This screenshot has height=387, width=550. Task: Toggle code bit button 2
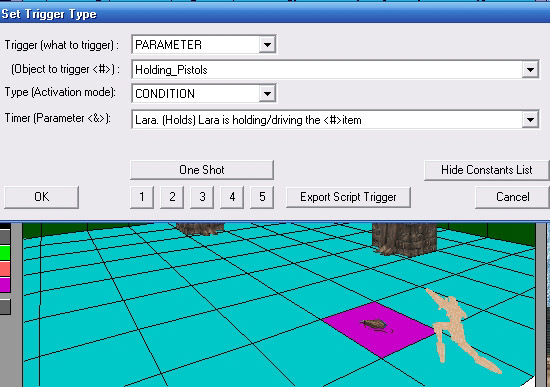(x=172, y=197)
